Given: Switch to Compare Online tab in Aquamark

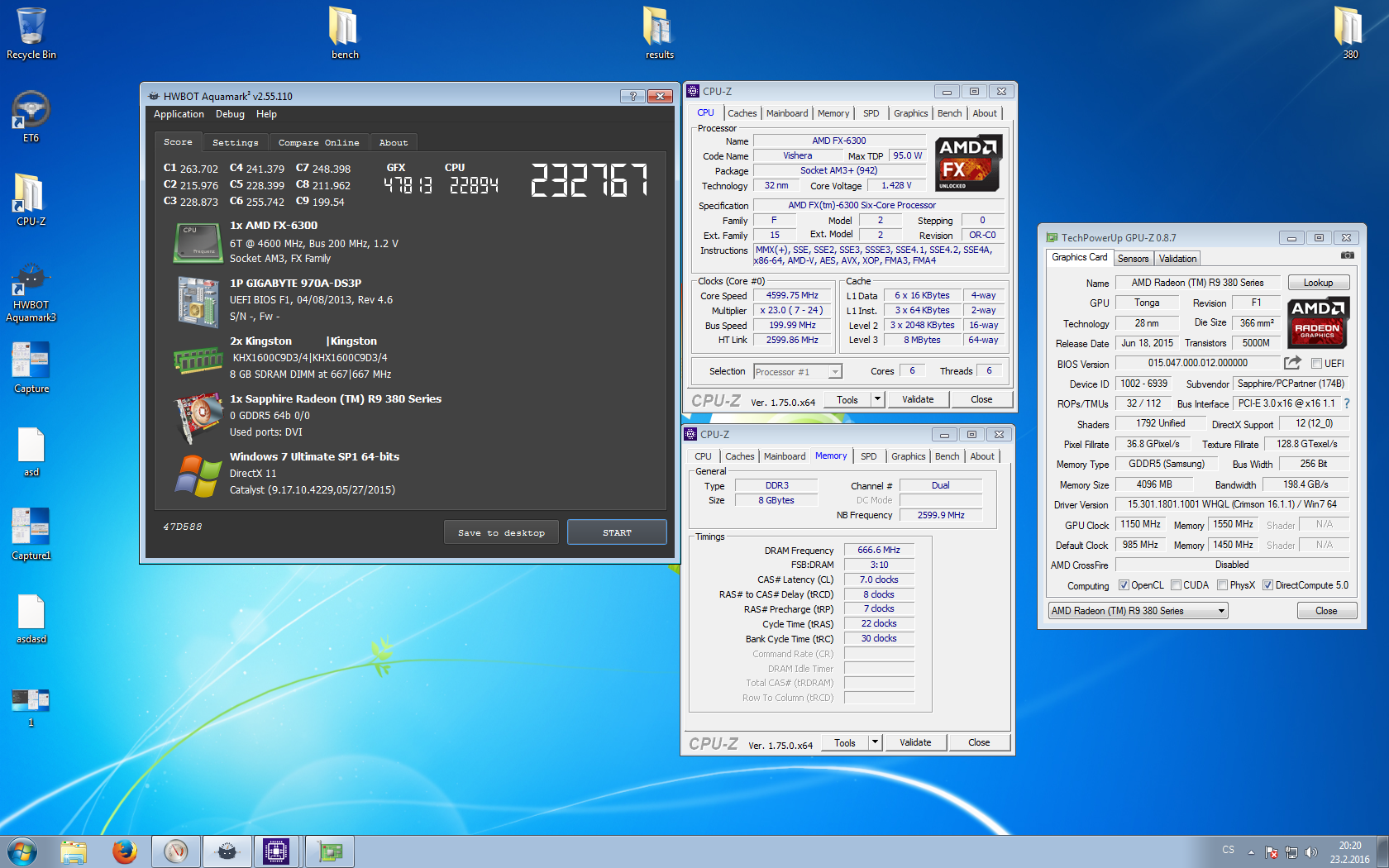Looking at the screenshot, I should pos(318,142).
